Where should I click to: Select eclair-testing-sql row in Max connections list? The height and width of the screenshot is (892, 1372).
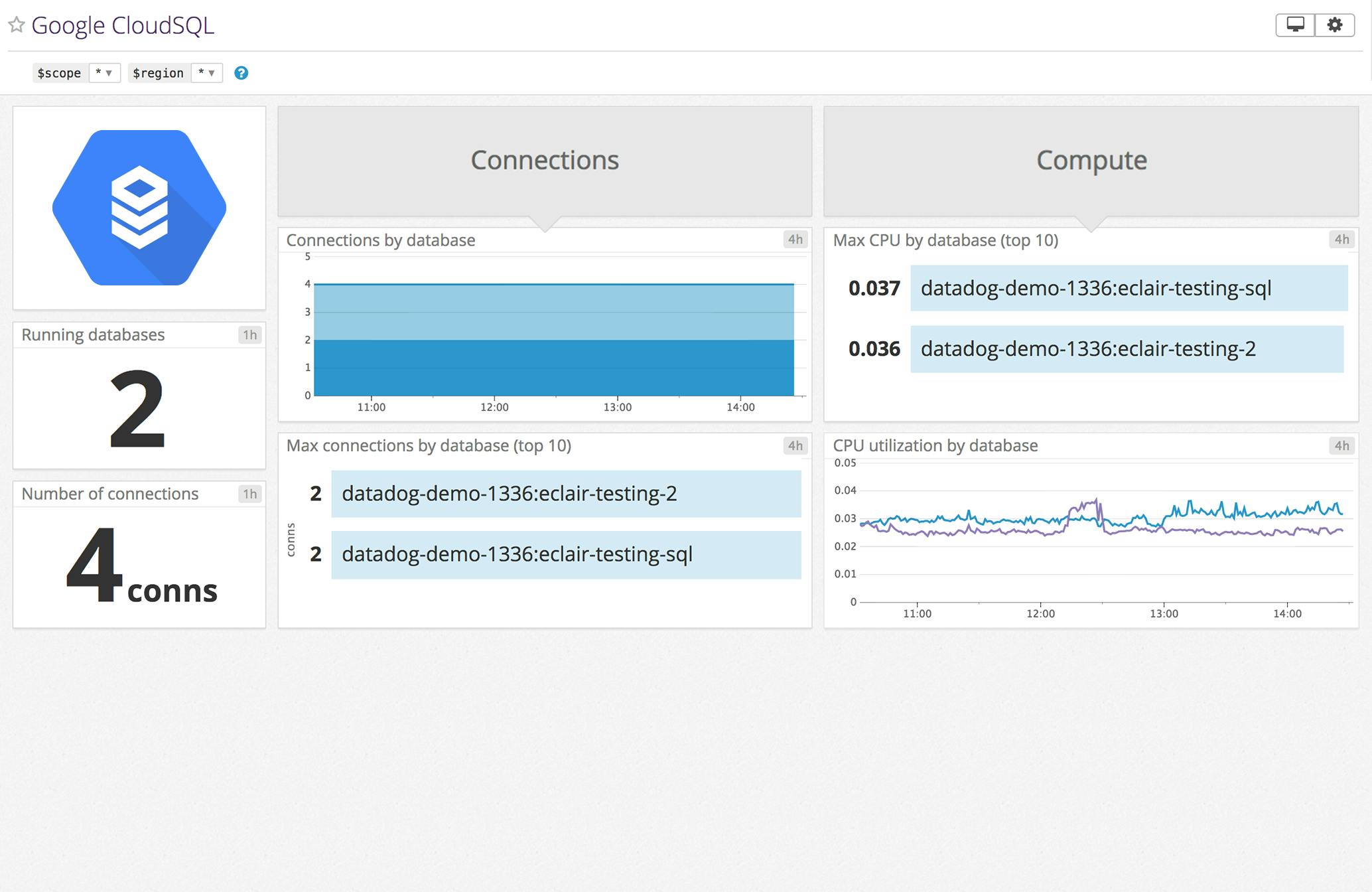point(566,555)
